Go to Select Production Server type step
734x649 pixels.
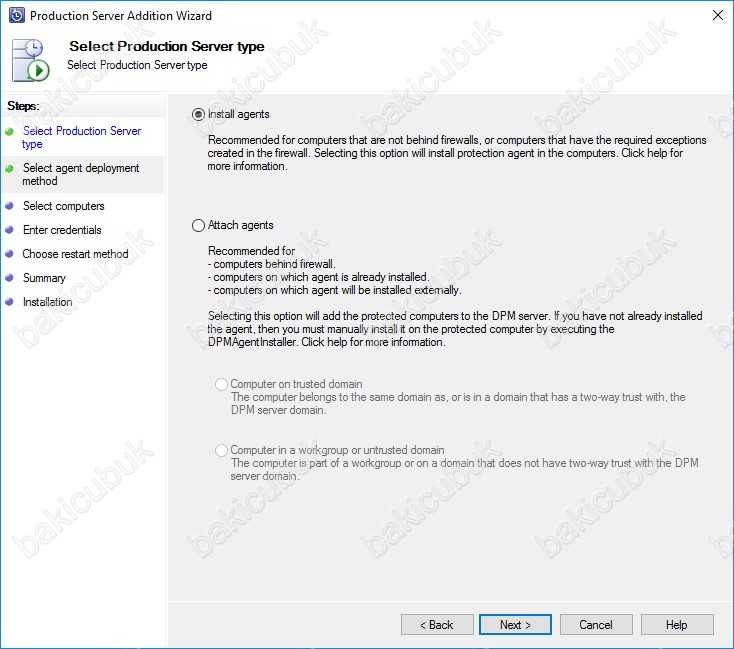click(81, 137)
